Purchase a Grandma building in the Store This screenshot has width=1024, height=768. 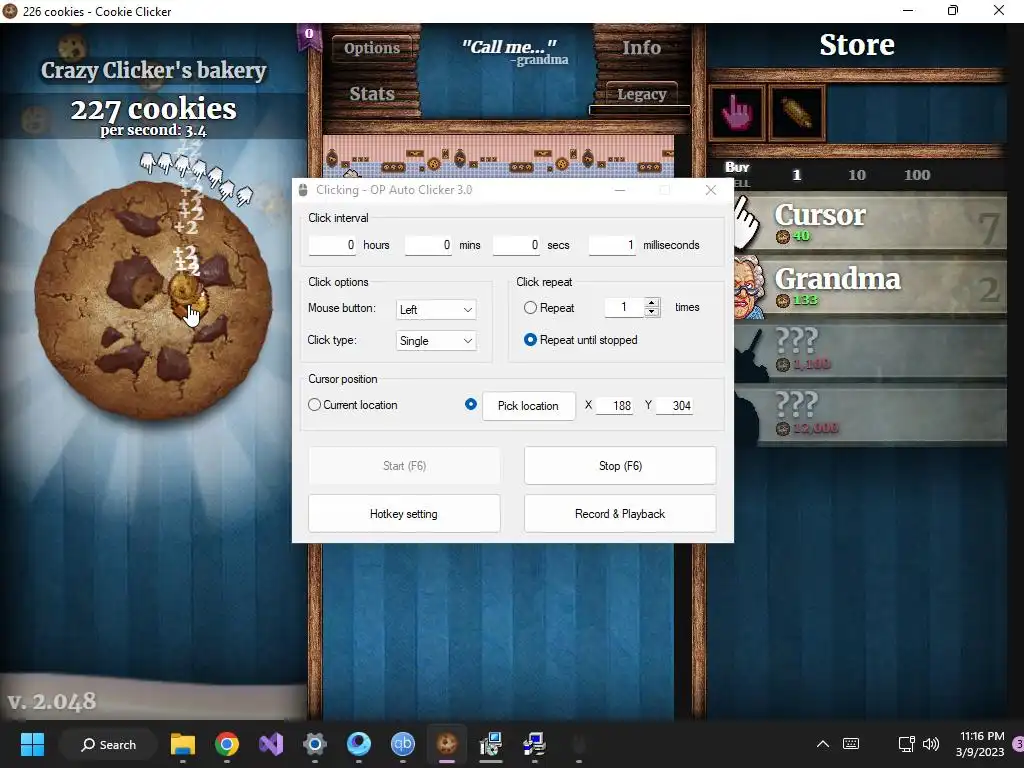871,287
